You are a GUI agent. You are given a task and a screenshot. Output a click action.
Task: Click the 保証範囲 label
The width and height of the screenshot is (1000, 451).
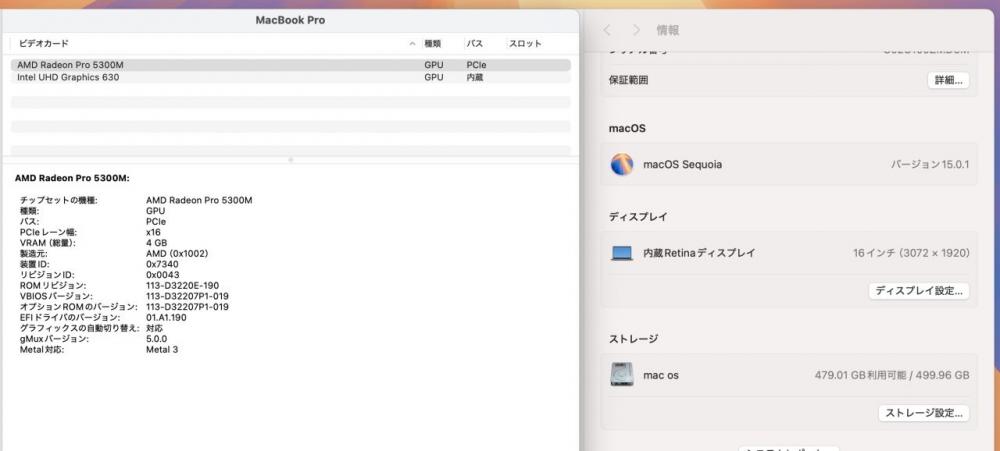629,80
